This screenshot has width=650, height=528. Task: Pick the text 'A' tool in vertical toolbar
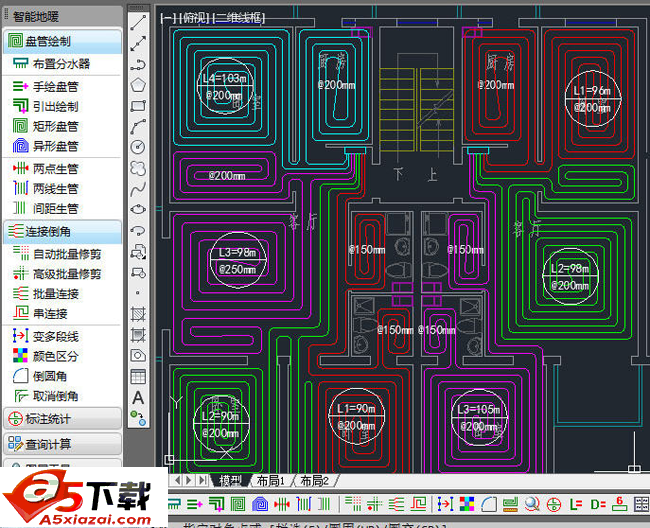(x=139, y=397)
